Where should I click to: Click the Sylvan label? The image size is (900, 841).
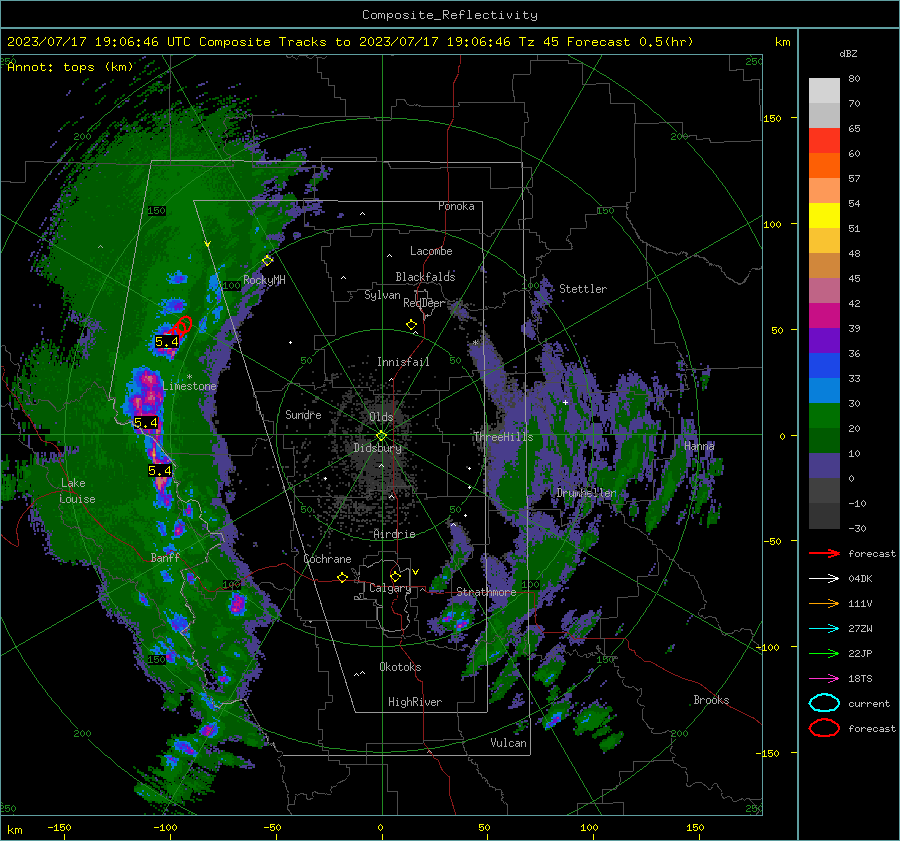382,295
